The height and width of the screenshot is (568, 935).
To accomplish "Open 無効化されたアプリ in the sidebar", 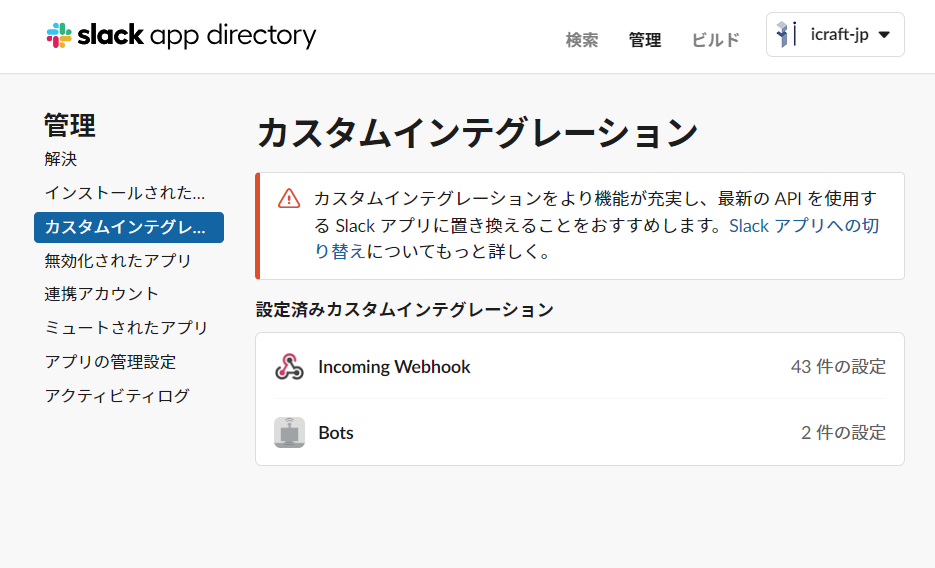I will pos(117,260).
